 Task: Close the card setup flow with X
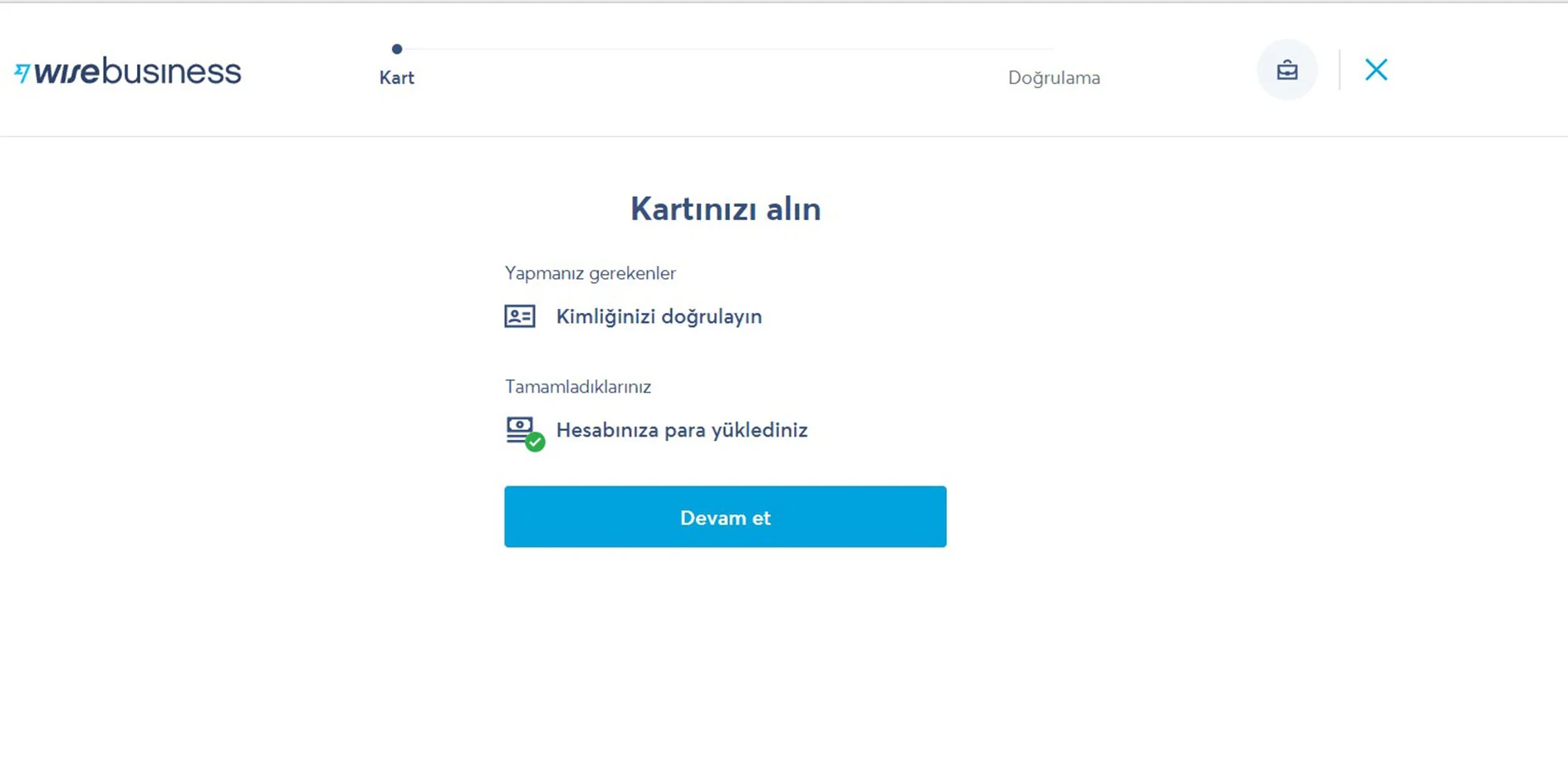click(x=1375, y=70)
